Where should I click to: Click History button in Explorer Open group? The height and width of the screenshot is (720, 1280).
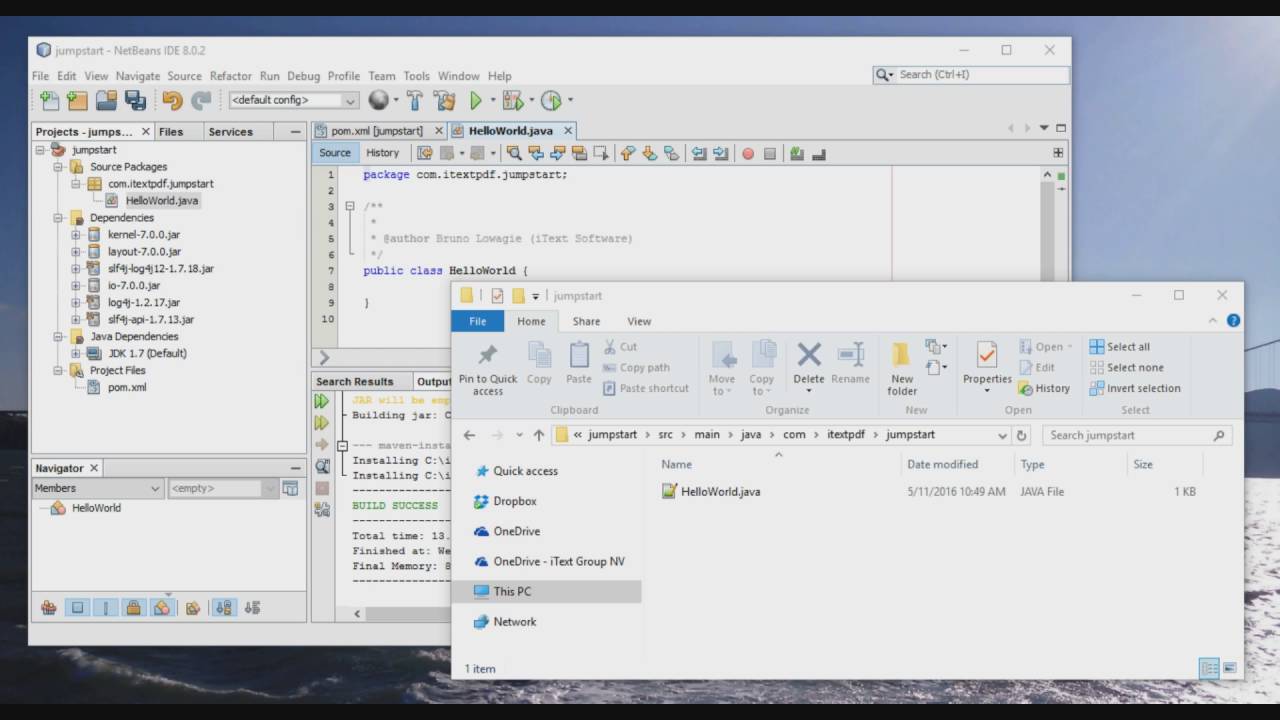pos(1044,388)
